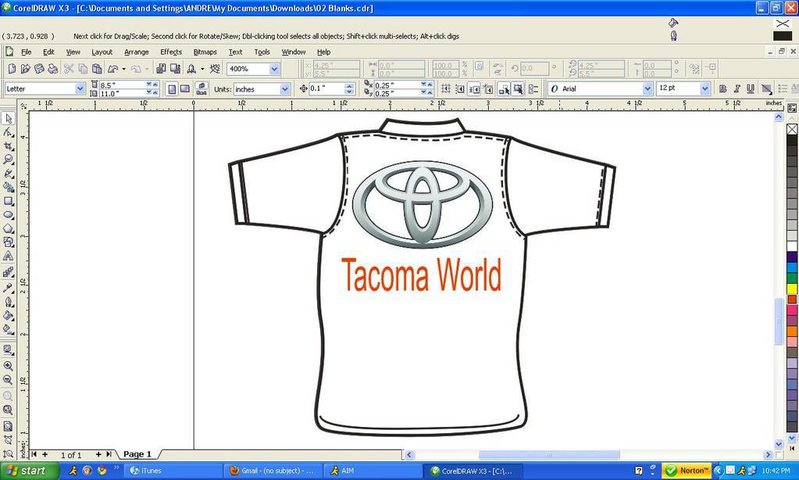The width and height of the screenshot is (799, 480).
Task: Select the Fill bucket tool
Action: pyautogui.click(x=8, y=315)
